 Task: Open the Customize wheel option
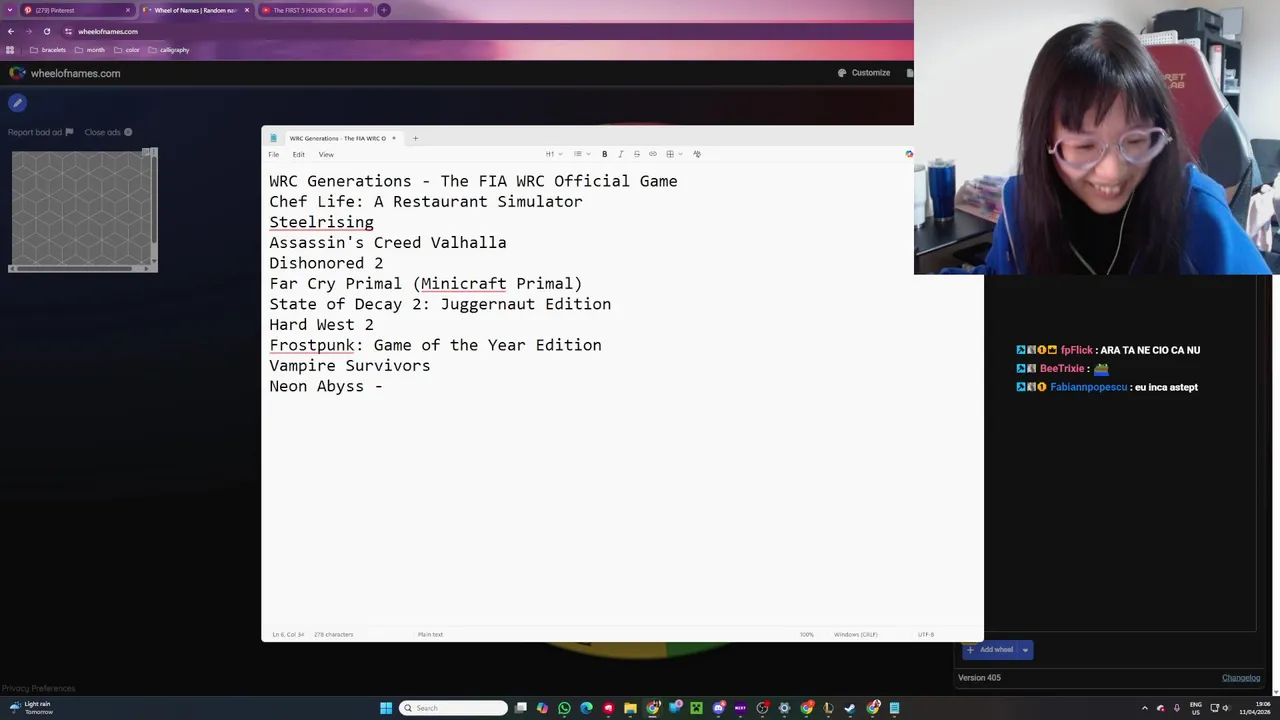tap(864, 73)
